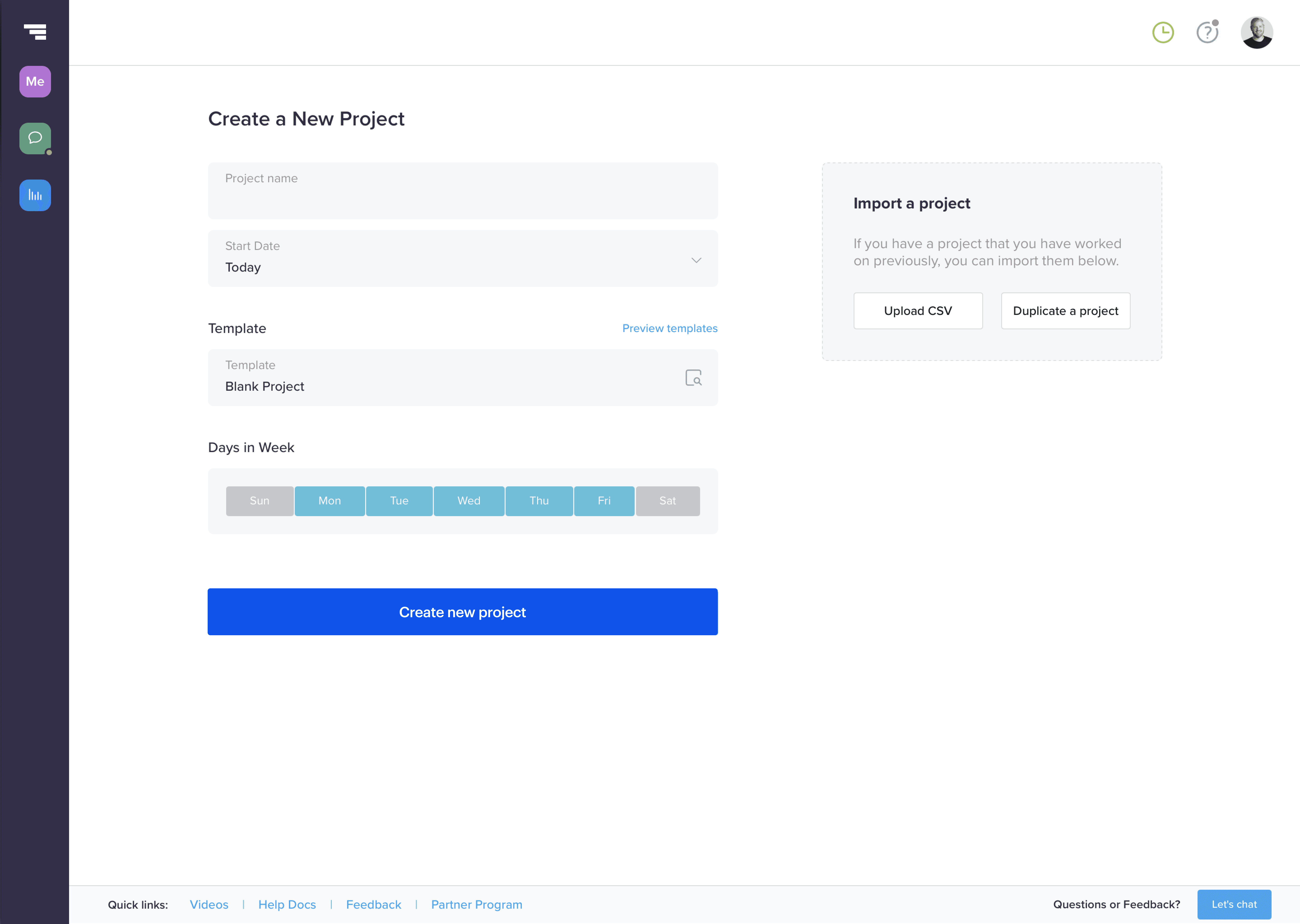The height and width of the screenshot is (924, 1300).
Task: Open the Help Docs quick link
Action: (287, 904)
